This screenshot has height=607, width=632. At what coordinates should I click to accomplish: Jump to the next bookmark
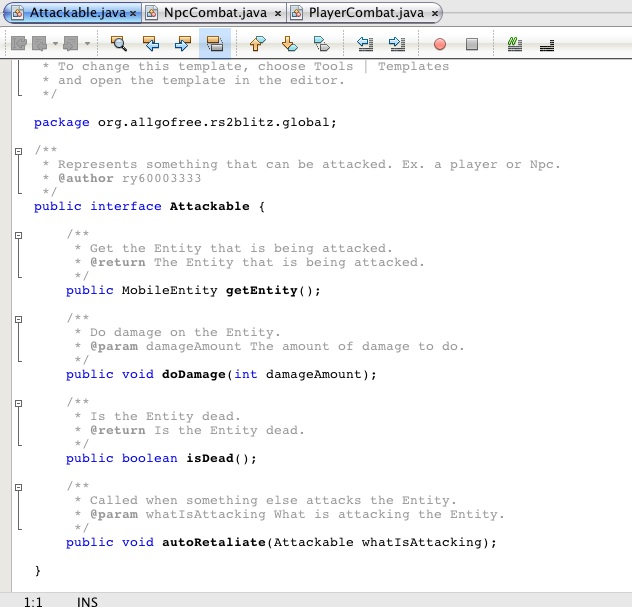(x=289, y=43)
